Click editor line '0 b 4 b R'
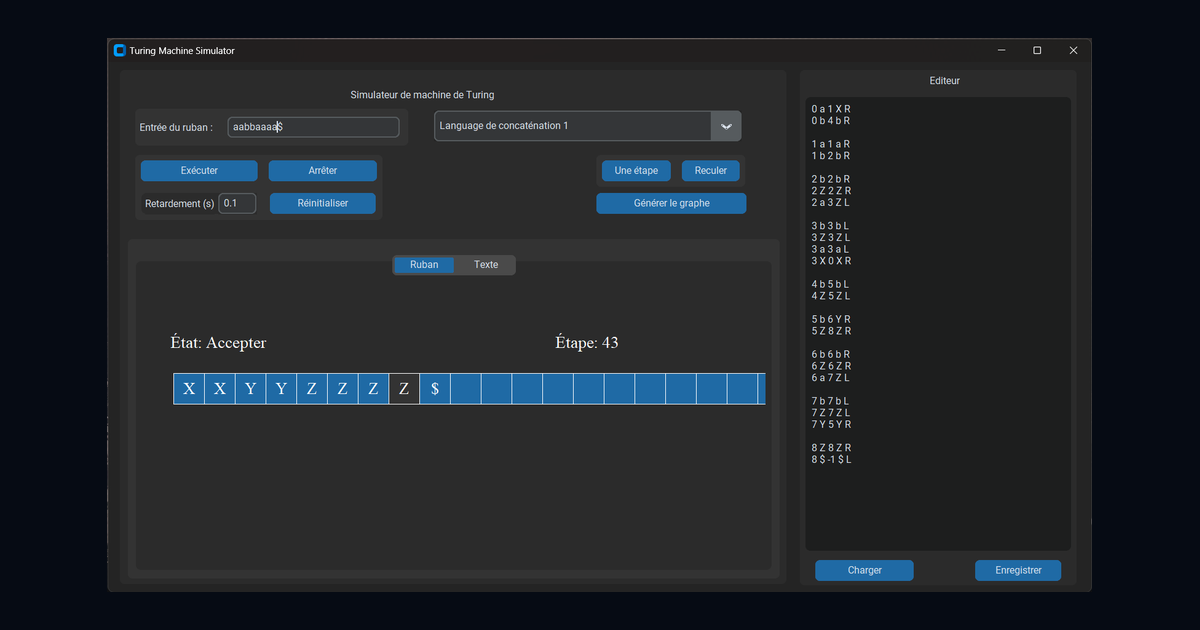This screenshot has height=630, width=1200. tap(831, 121)
